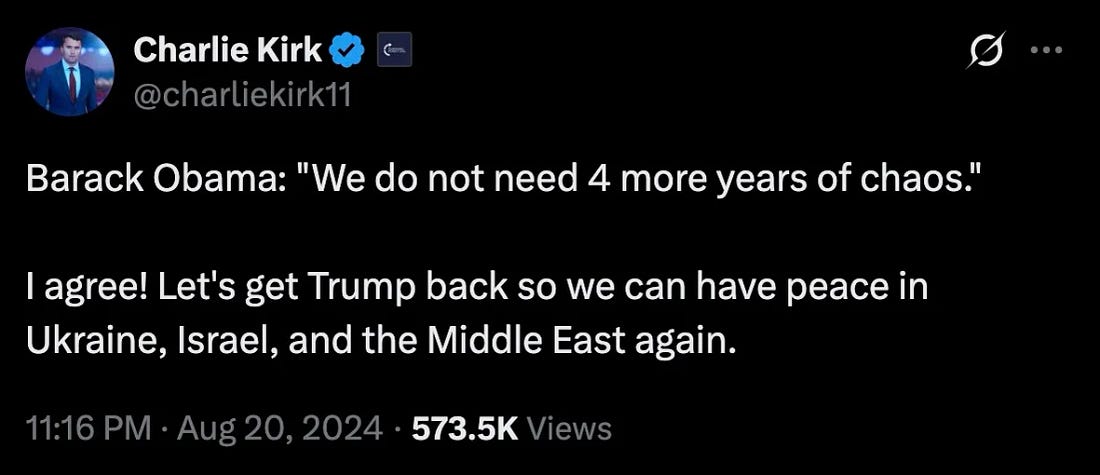The width and height of the screenshot is (1100, 475).
Task: Click the Aug 20, 2024 date
Action: [277, 429]
